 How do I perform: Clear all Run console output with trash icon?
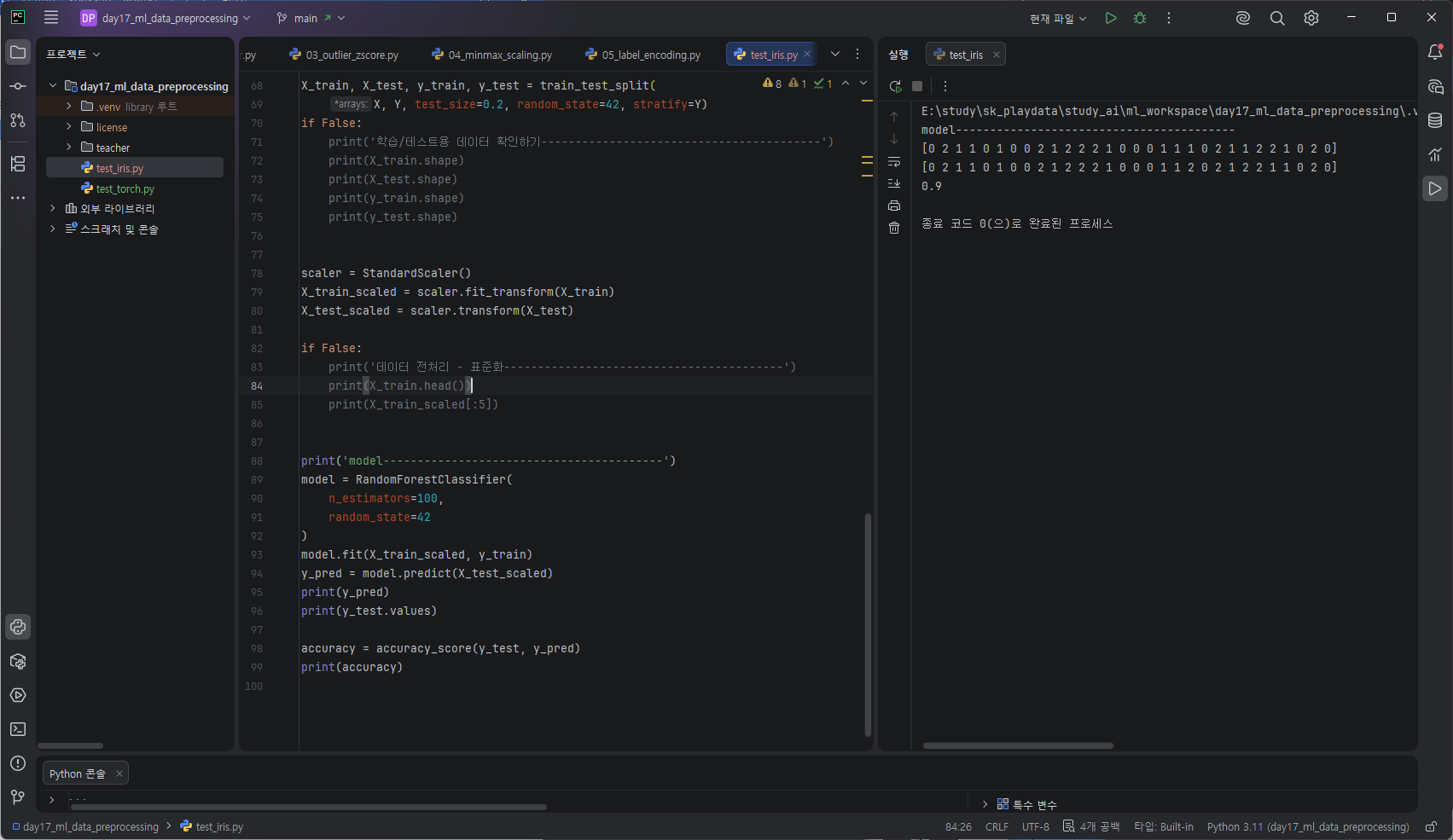click(894, 228)
